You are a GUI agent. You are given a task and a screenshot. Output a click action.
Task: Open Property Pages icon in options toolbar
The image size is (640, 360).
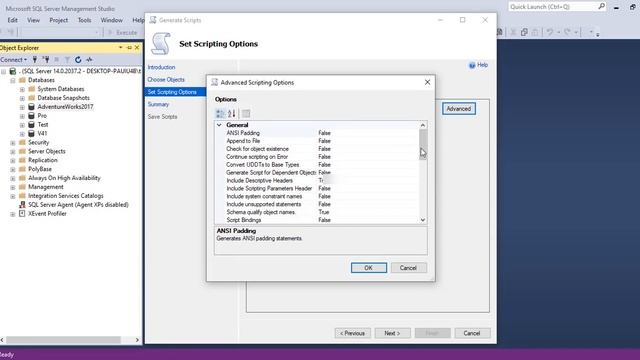[x=246, y=113]
